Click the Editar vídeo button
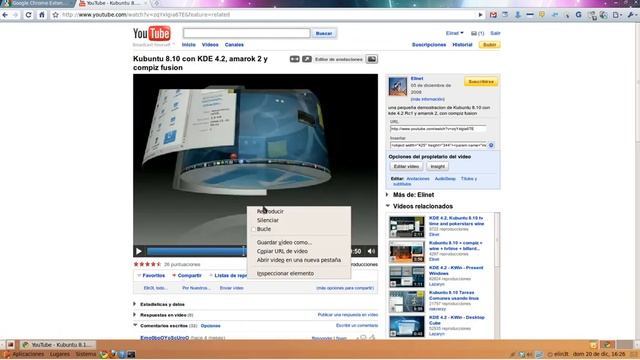 click(406, 167)
